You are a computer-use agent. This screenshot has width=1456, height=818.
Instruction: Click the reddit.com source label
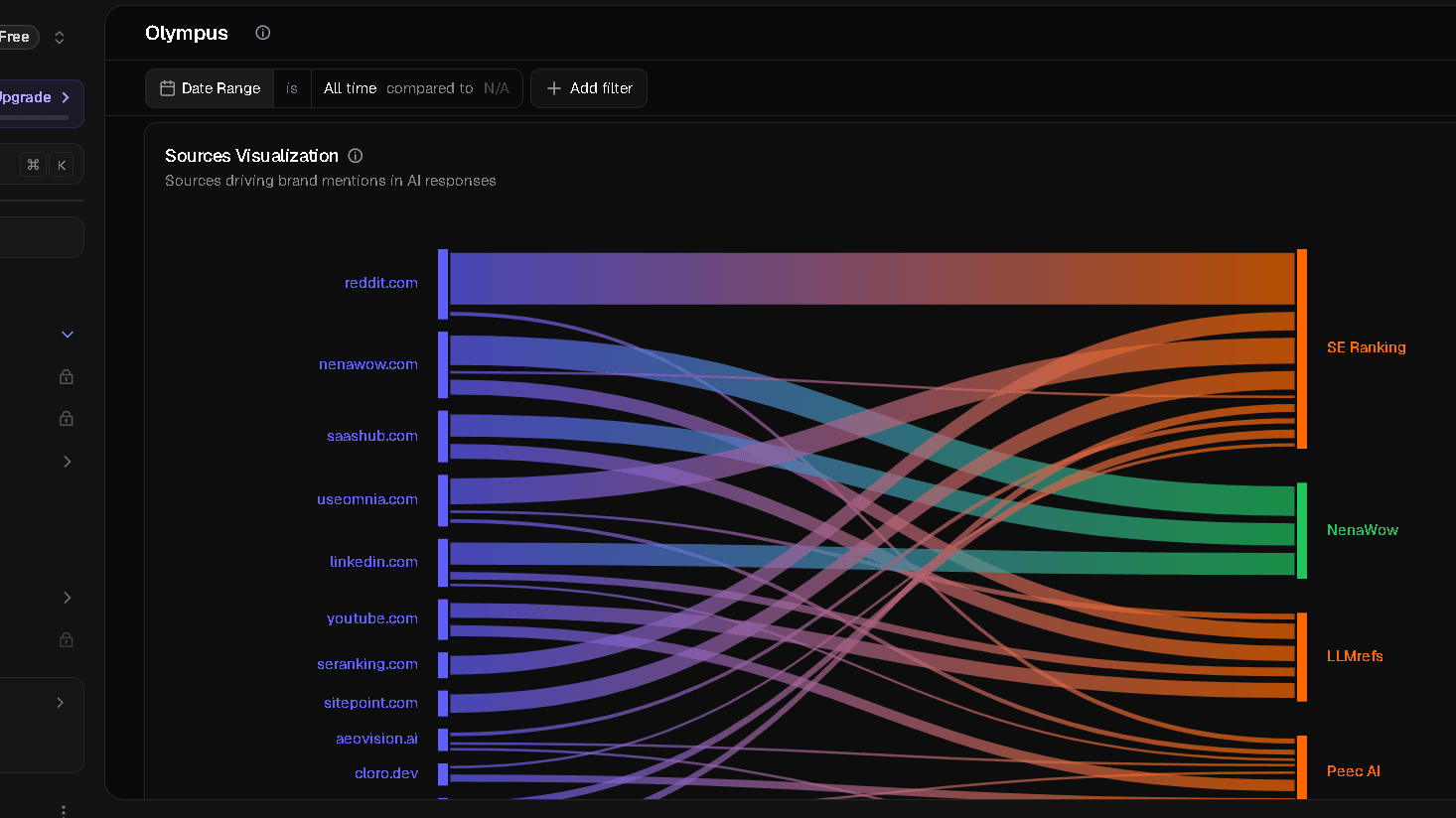pyautogui.click(x=381, y=283)
